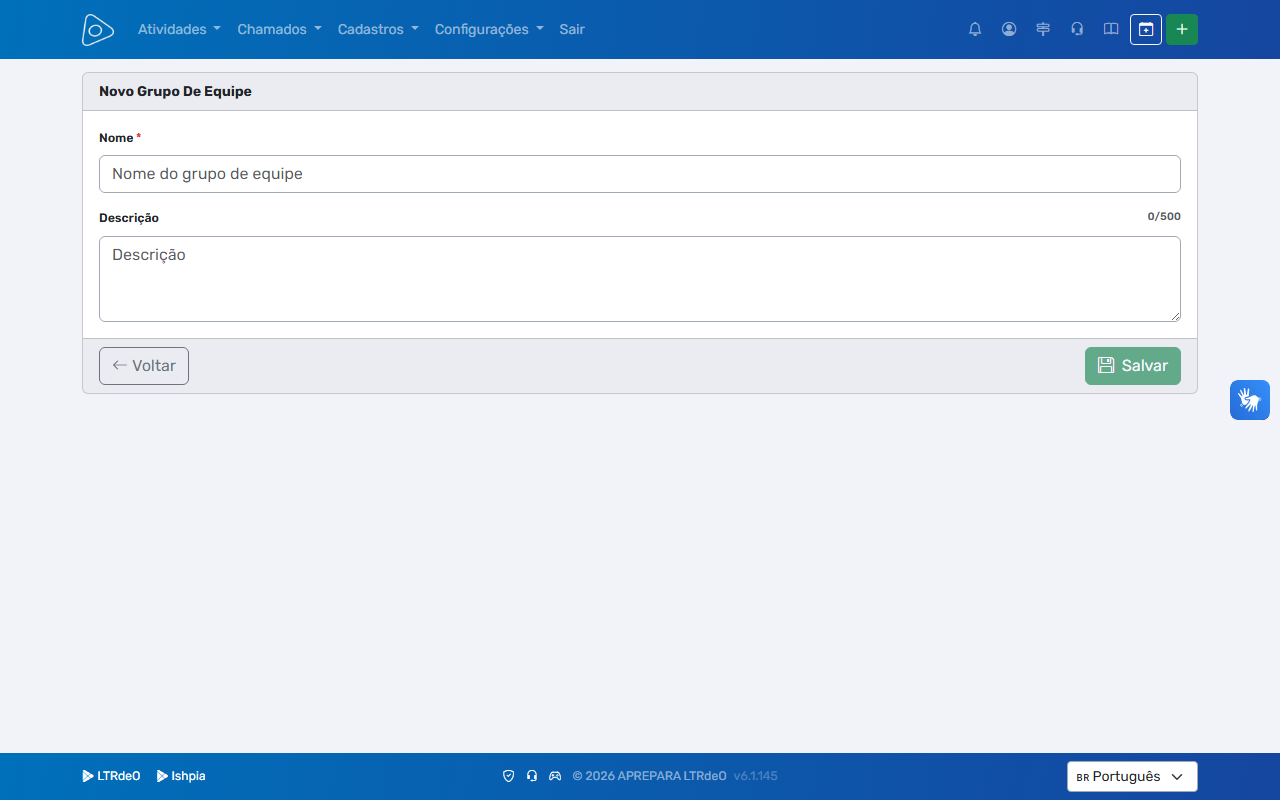This screenshot has height=800, width=1280.
Task: Open the sign language accessibility widget
Action: [x=1250, y=400]
